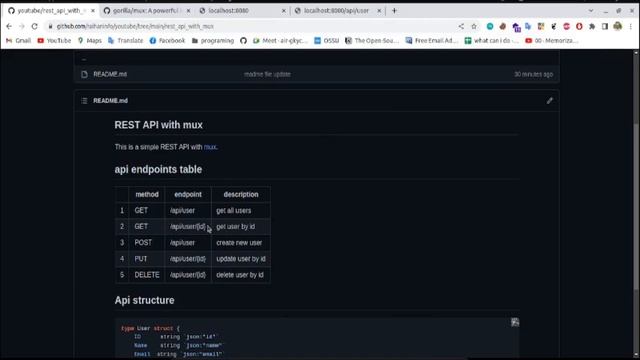Reload the GitHub page
The width and height of the screenshot is (640, 360).
(35, 26)
